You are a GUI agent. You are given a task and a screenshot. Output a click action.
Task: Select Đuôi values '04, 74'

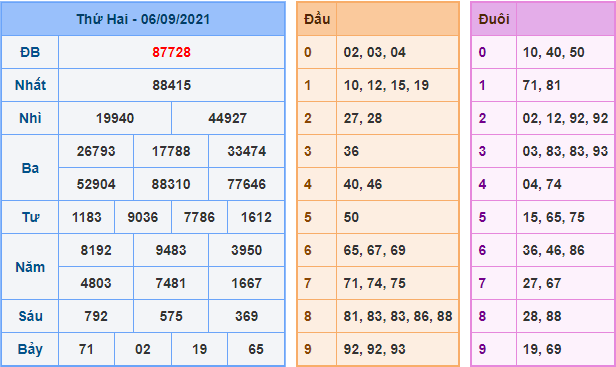pyautogui.click(x=542, y=184)
